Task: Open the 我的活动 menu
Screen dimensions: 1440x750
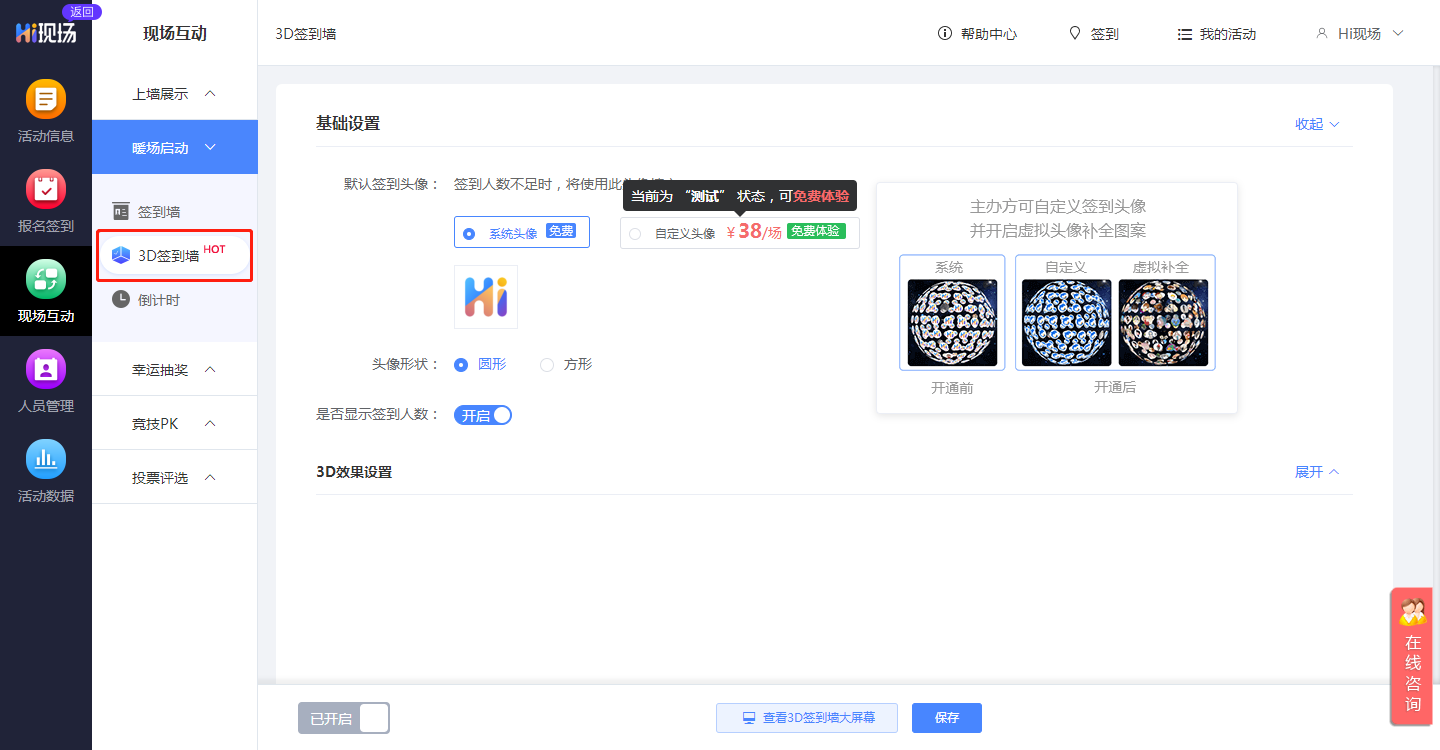Action: 1216,33
